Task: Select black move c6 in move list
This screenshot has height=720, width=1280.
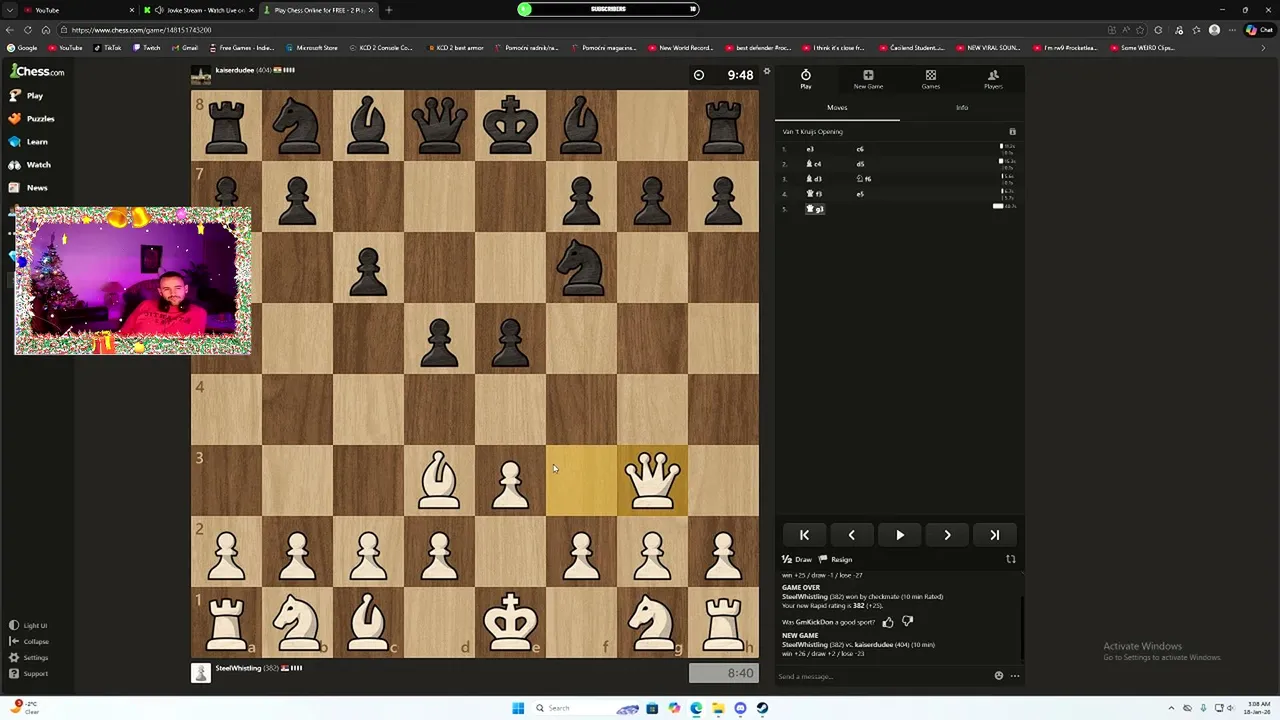Action: tap(860, 149)
